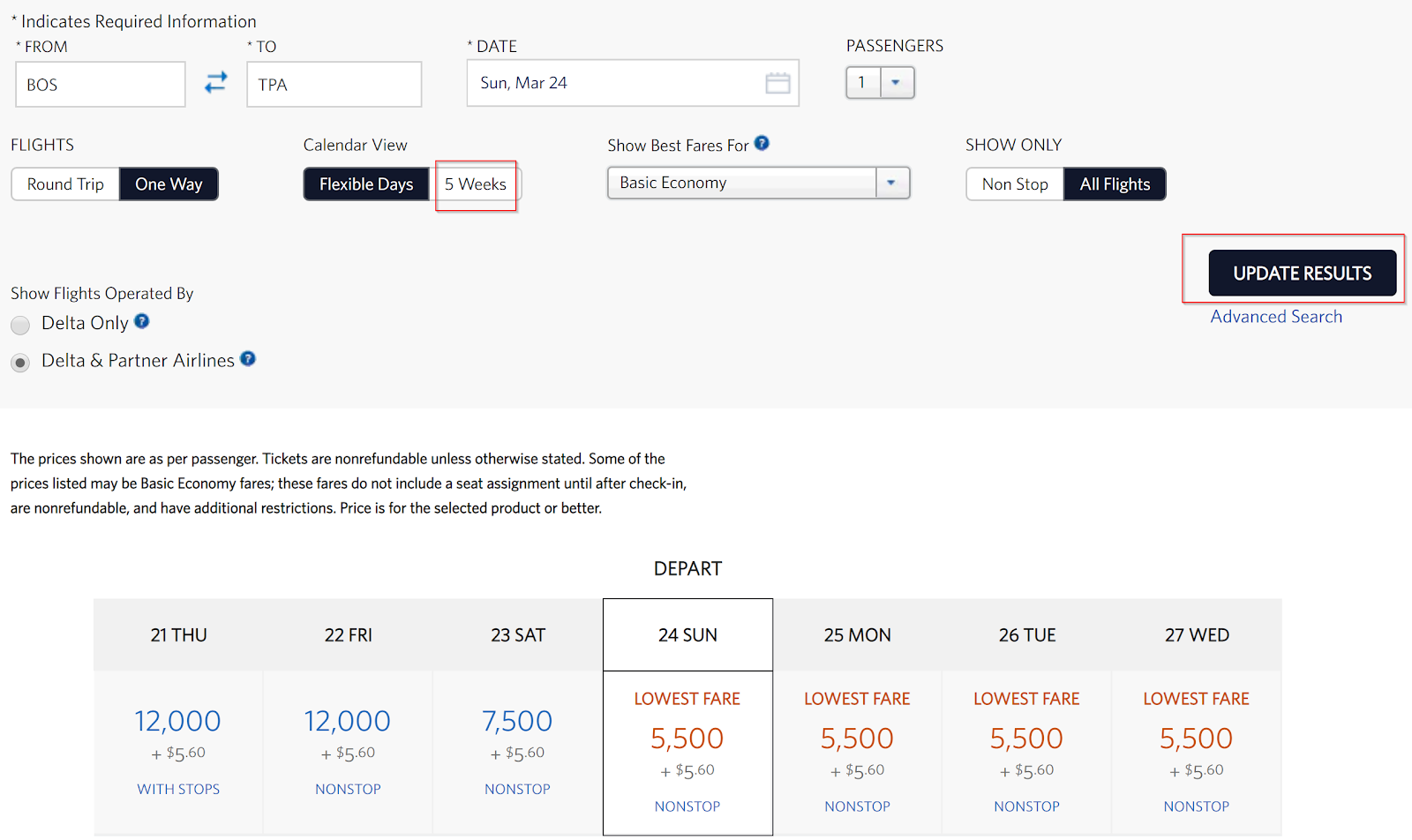Switch calendar view to 5 Weeks
This screenshot has height=840, width=1412.
(x=476, y=184)
